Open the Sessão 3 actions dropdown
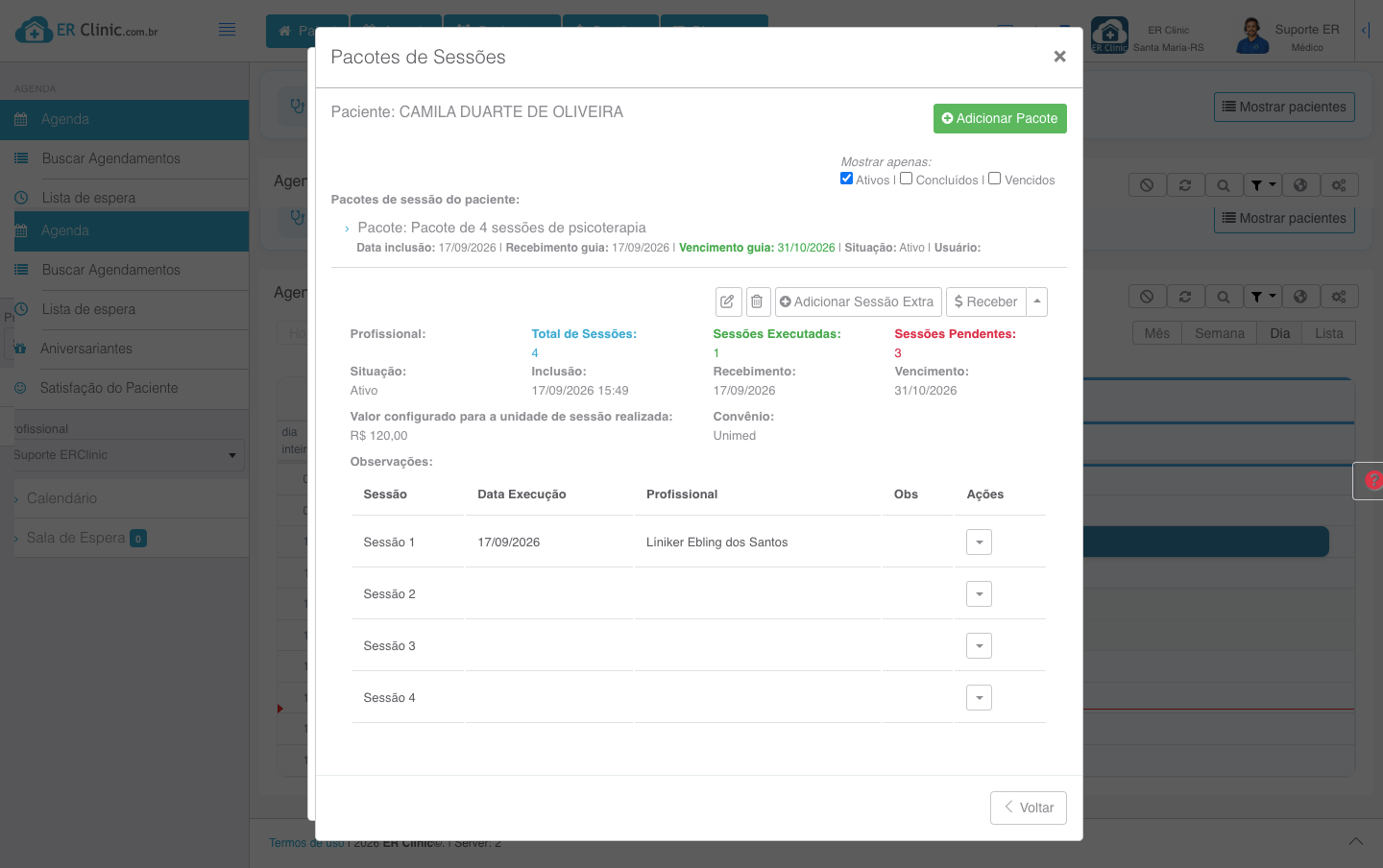The width and height of the screenshot is (1383, 868). [979, 646]
